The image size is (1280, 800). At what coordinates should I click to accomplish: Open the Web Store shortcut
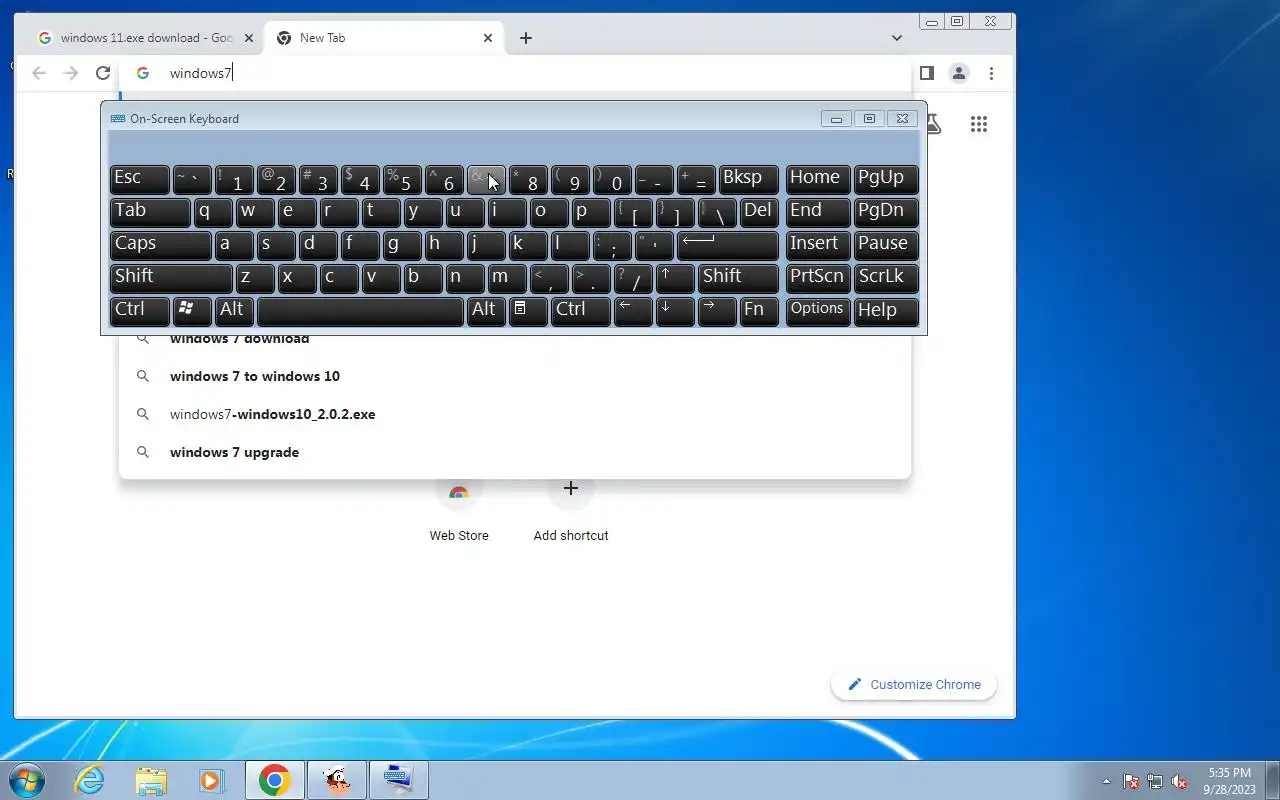click(459, 510)
